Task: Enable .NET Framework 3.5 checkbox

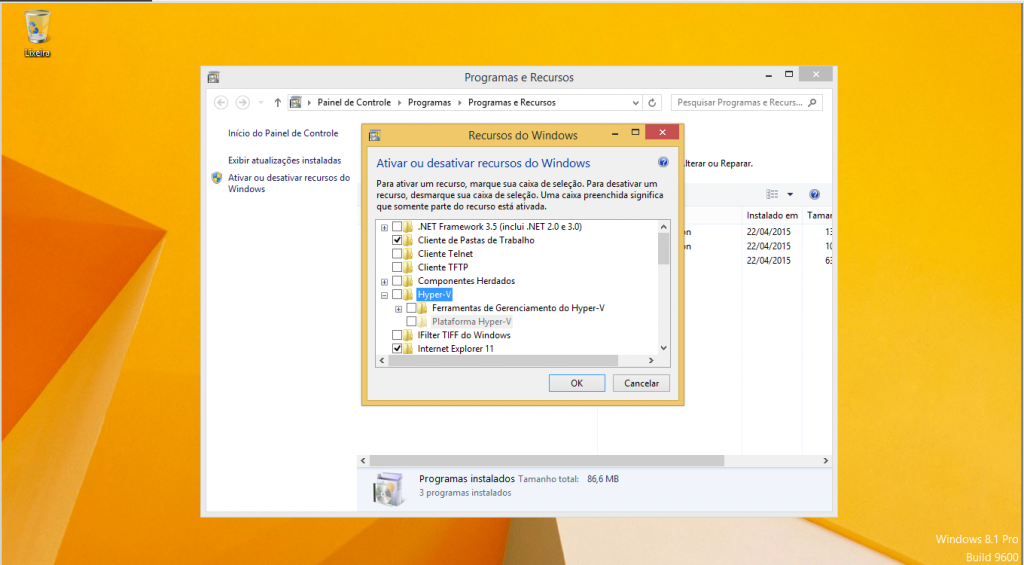Action: coord(397,227)
